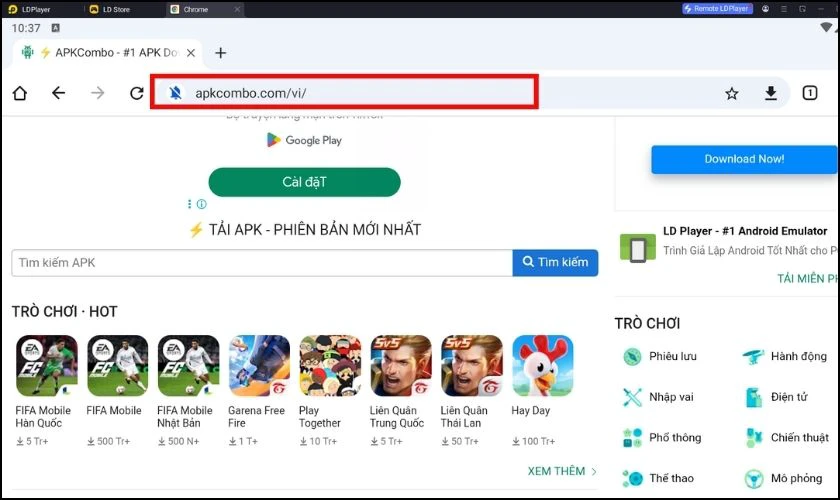
Task: Open FIFA Mobile 500 Tr+ game icon
Action: pos(117,366)
